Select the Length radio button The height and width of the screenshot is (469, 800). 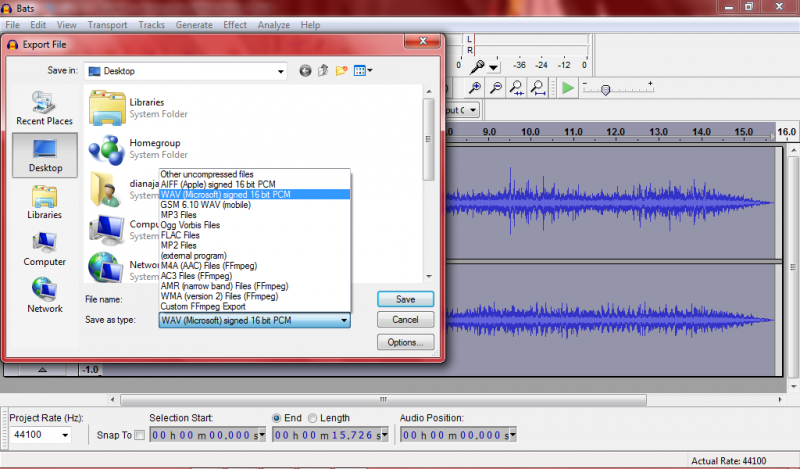(313, 418)
